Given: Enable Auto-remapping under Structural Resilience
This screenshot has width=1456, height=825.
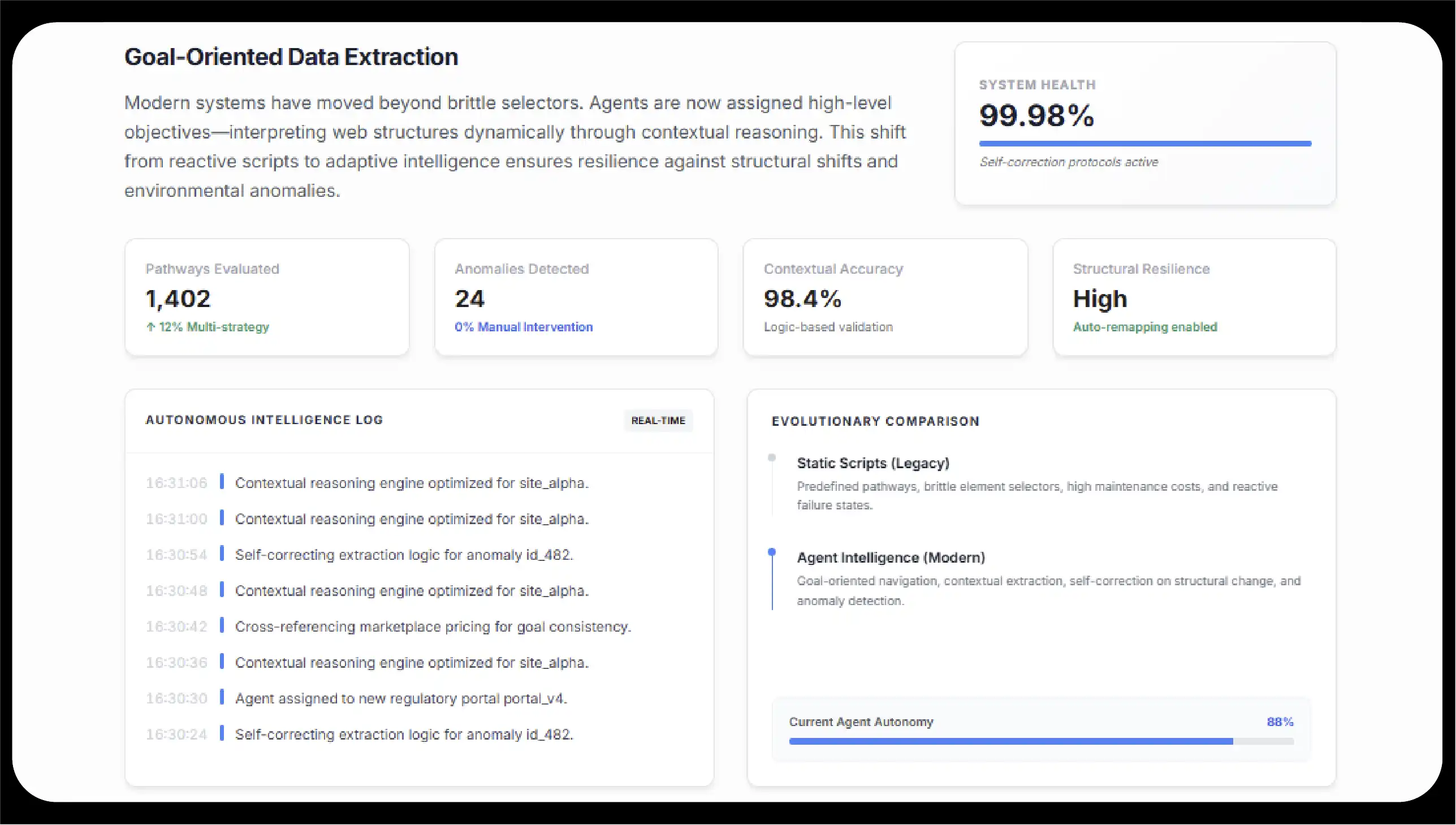Looking at the screenshot, I should [x=1145, y=327].
